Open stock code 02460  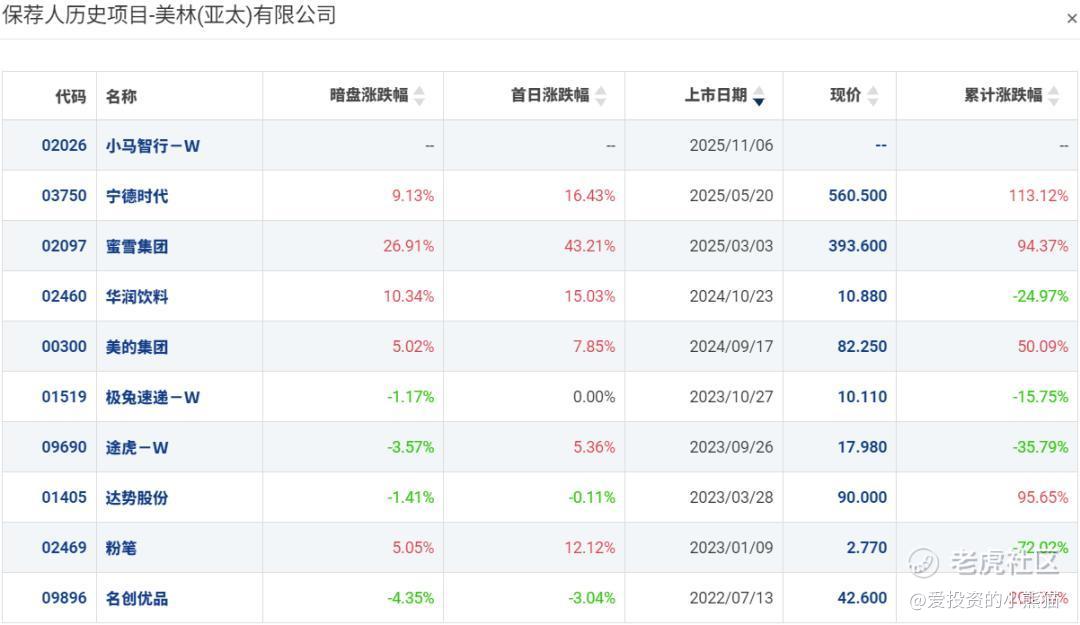(x=64, y=296)
